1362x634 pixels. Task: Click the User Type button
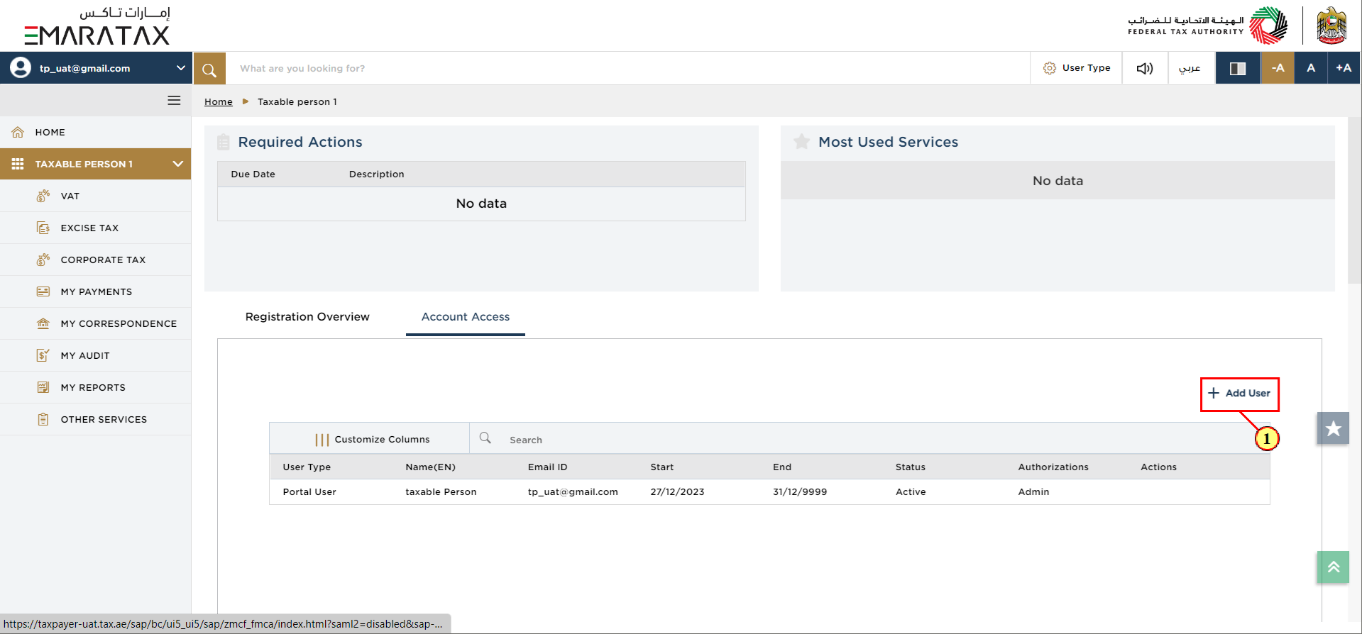coord(1077,68)
